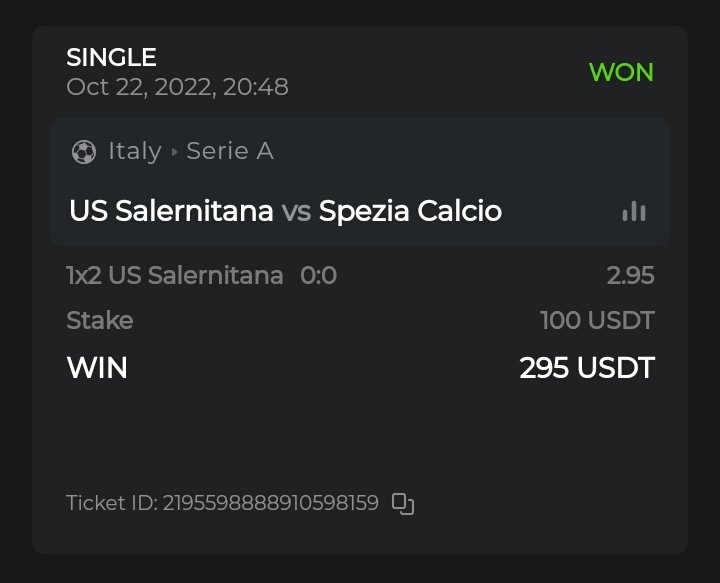Click the Stake label
Viewport: 720px width, 583px height.
coord(99,321)
